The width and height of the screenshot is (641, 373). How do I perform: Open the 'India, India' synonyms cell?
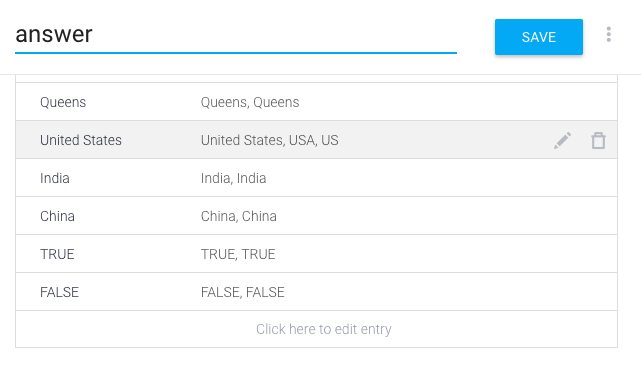click(x=233, y=178)
